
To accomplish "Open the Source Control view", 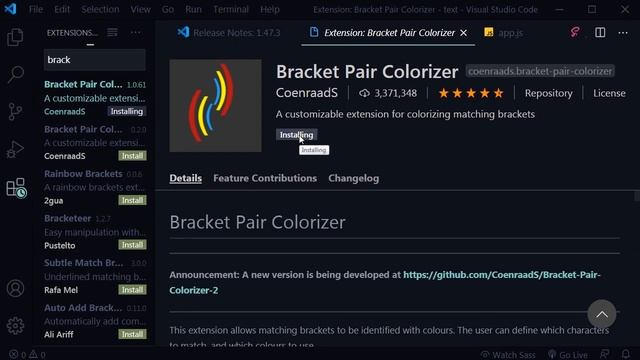I will click(15, 111).
